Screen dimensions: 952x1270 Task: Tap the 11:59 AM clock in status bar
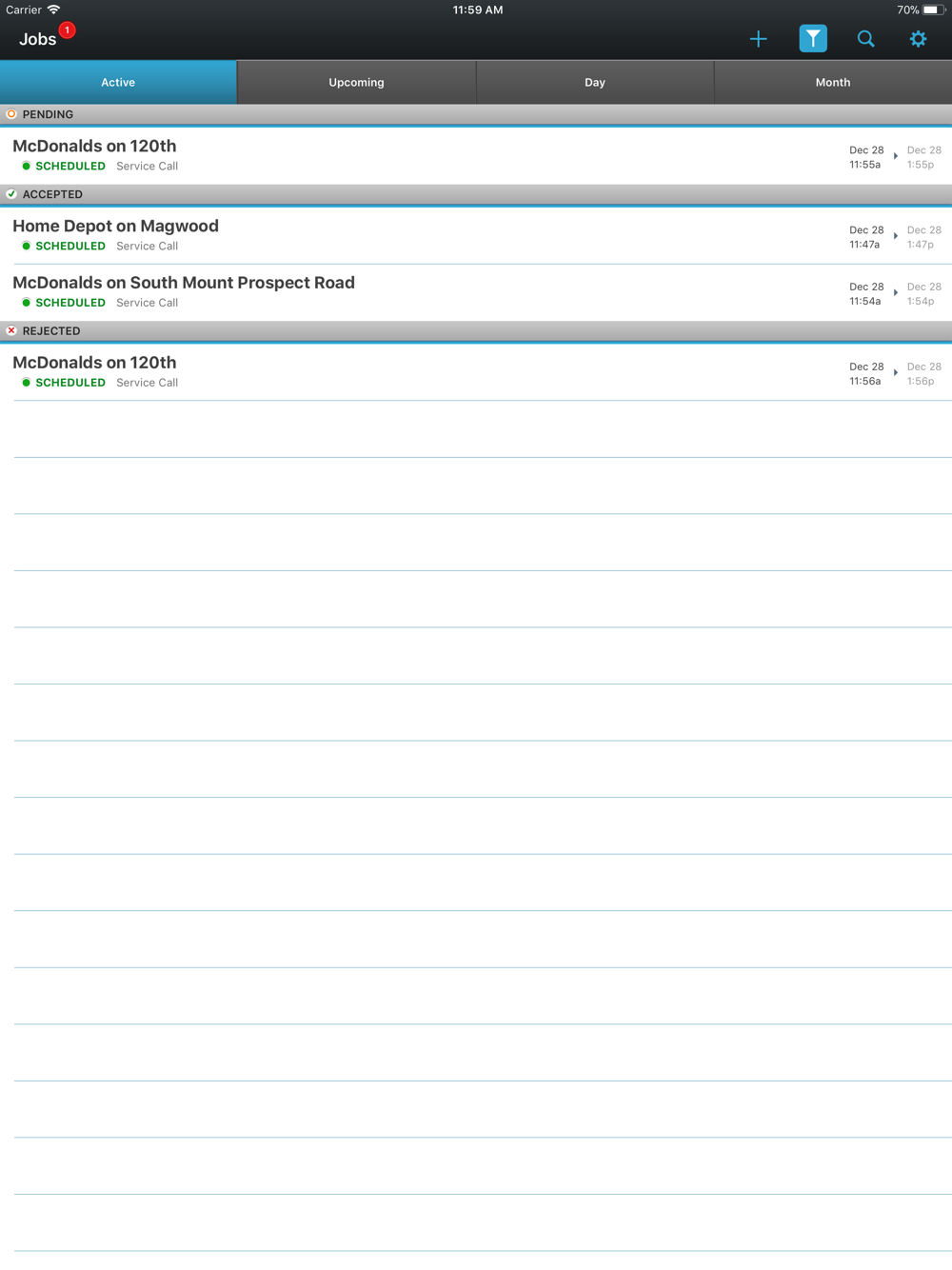click(478, 10)
